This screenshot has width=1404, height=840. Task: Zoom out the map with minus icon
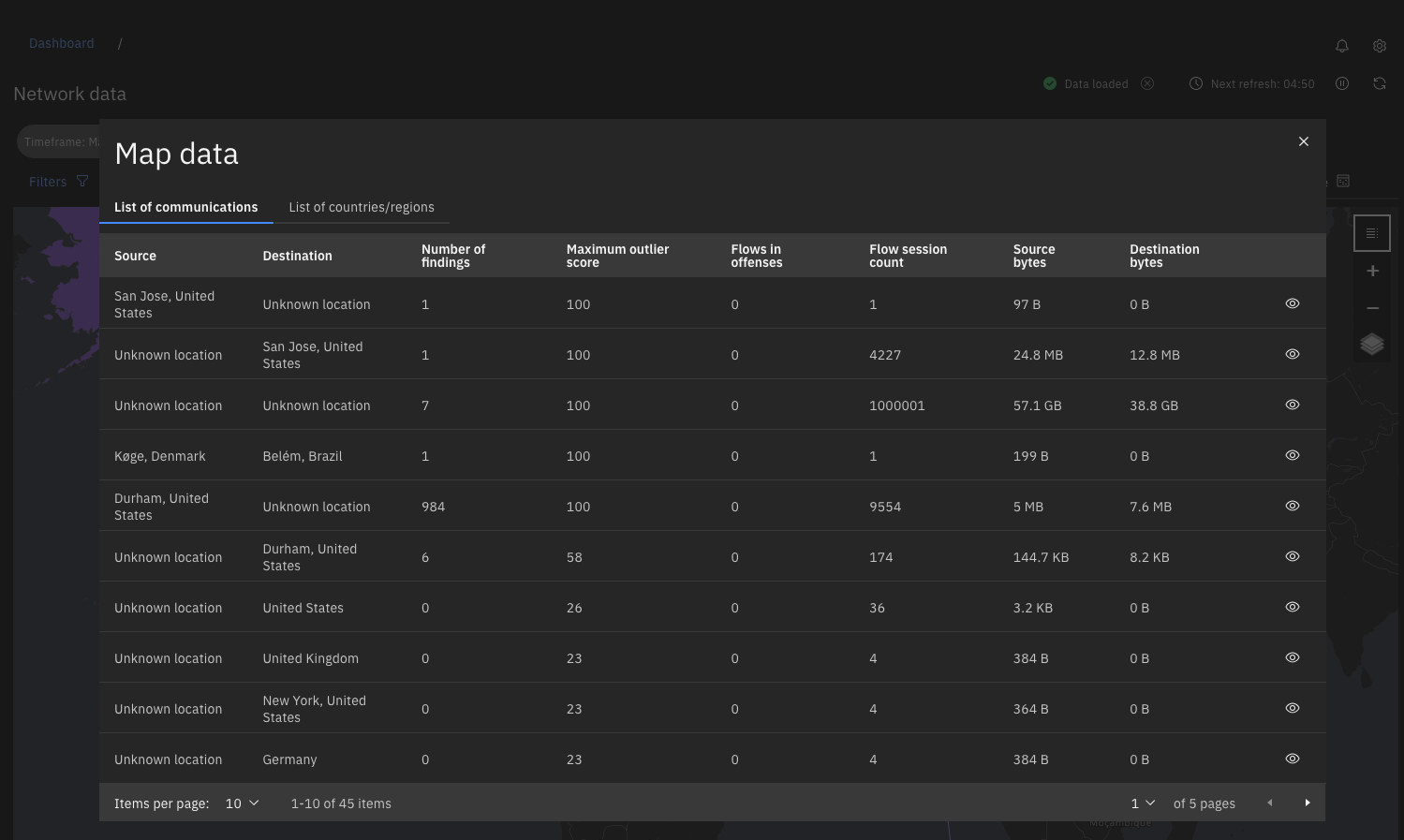point(1372,308)
